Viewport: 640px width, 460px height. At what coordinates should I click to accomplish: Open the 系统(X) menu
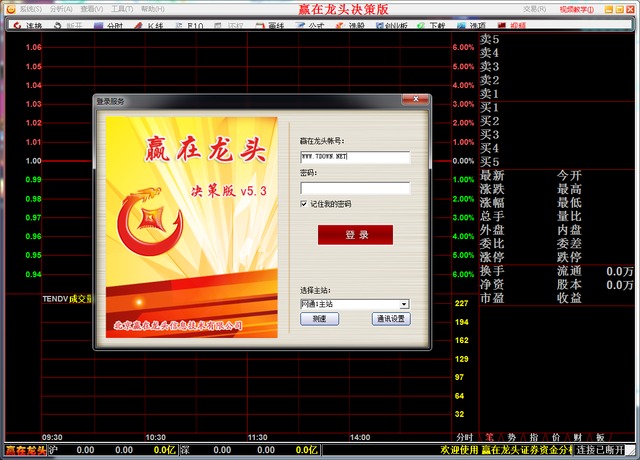[30, 8]
